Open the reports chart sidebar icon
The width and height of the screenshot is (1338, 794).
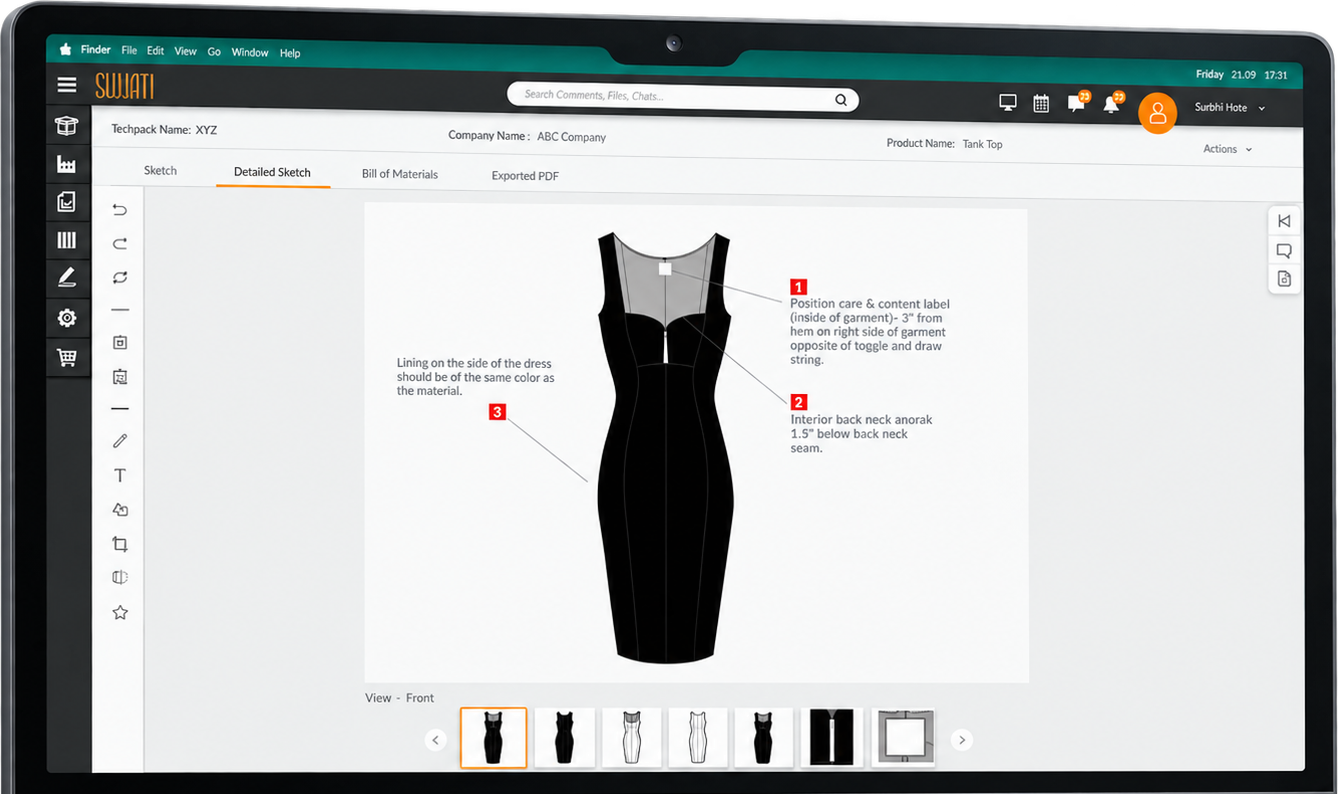(67, 202)
